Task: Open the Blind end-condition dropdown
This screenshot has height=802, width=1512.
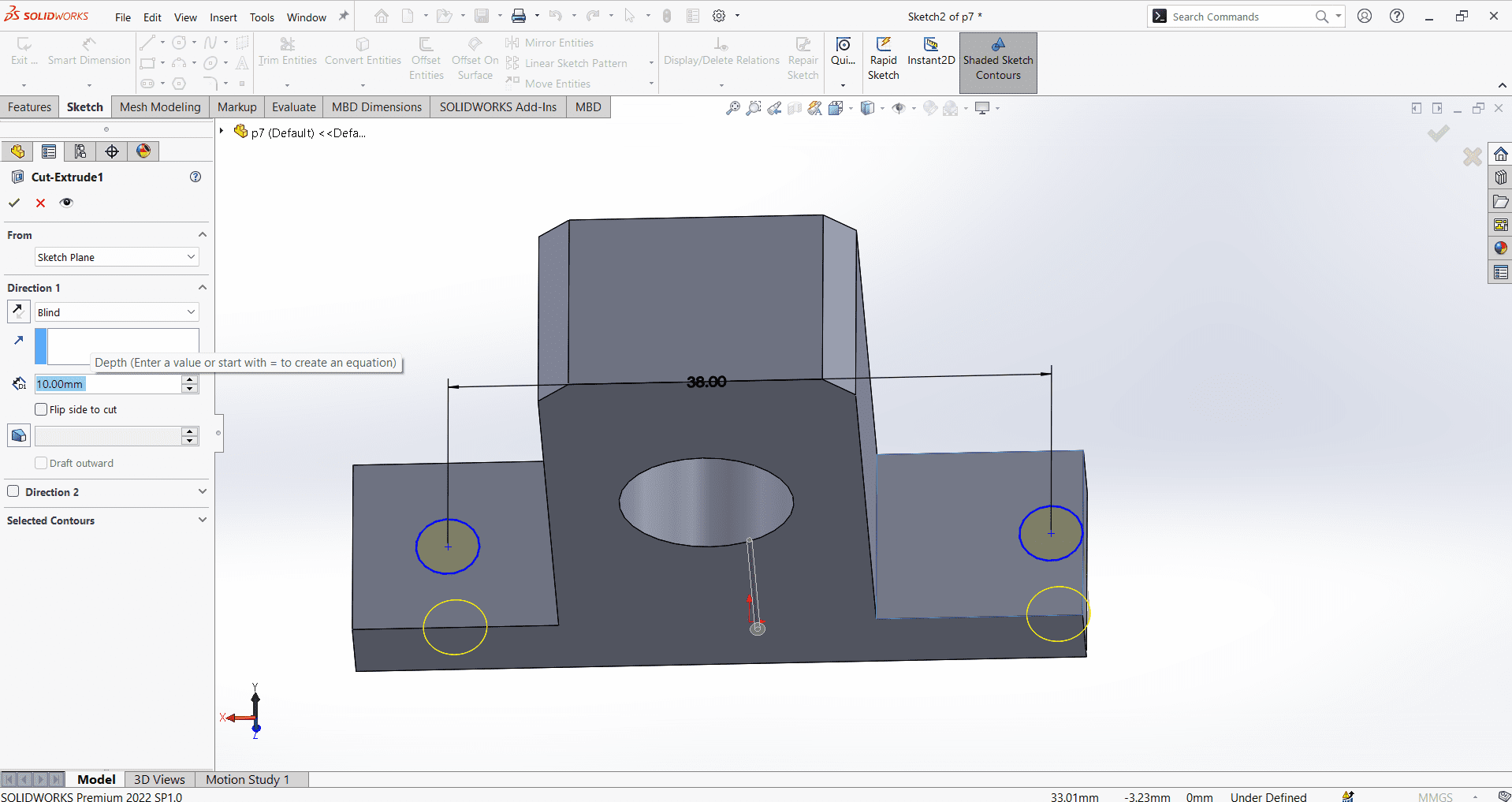Action: 117,312
